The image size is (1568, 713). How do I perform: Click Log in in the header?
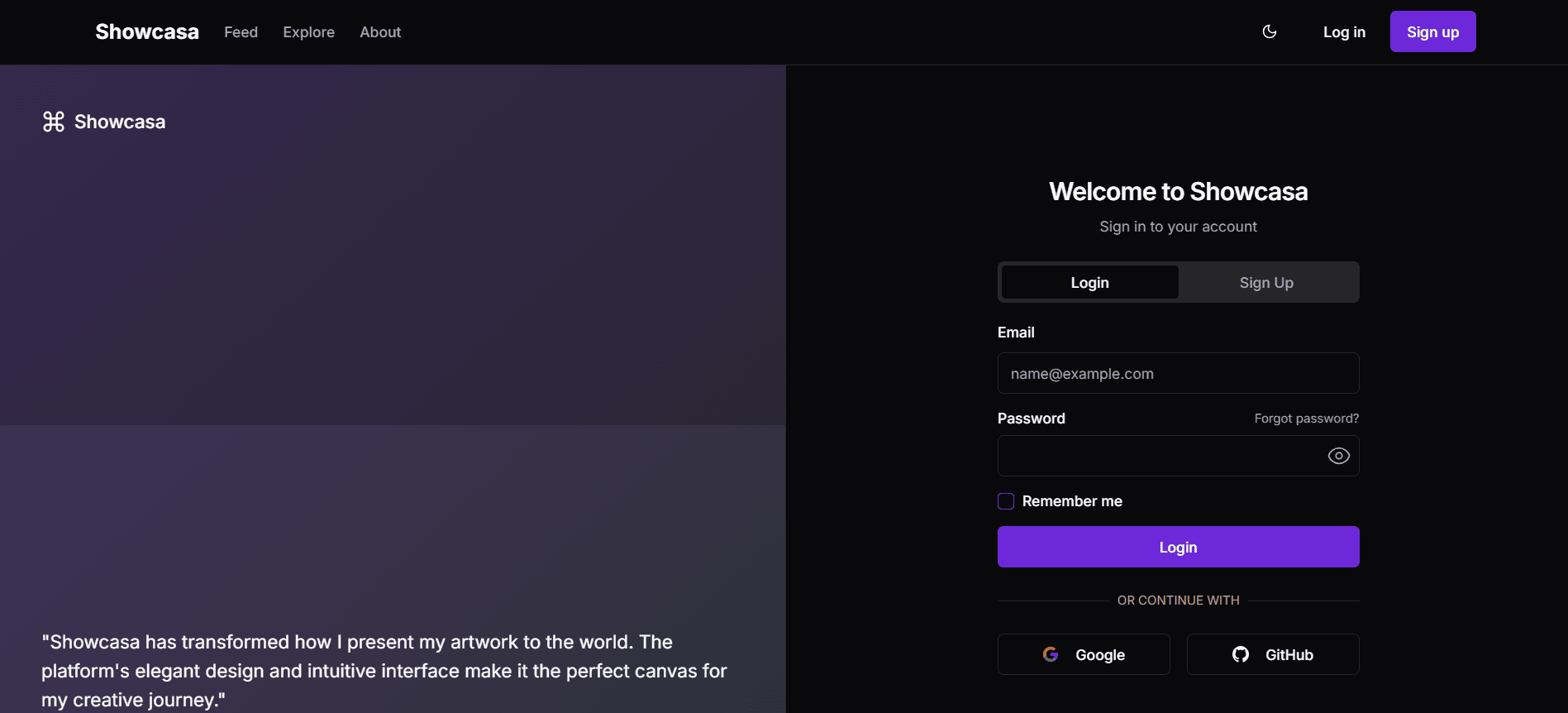click(1344, 31)
